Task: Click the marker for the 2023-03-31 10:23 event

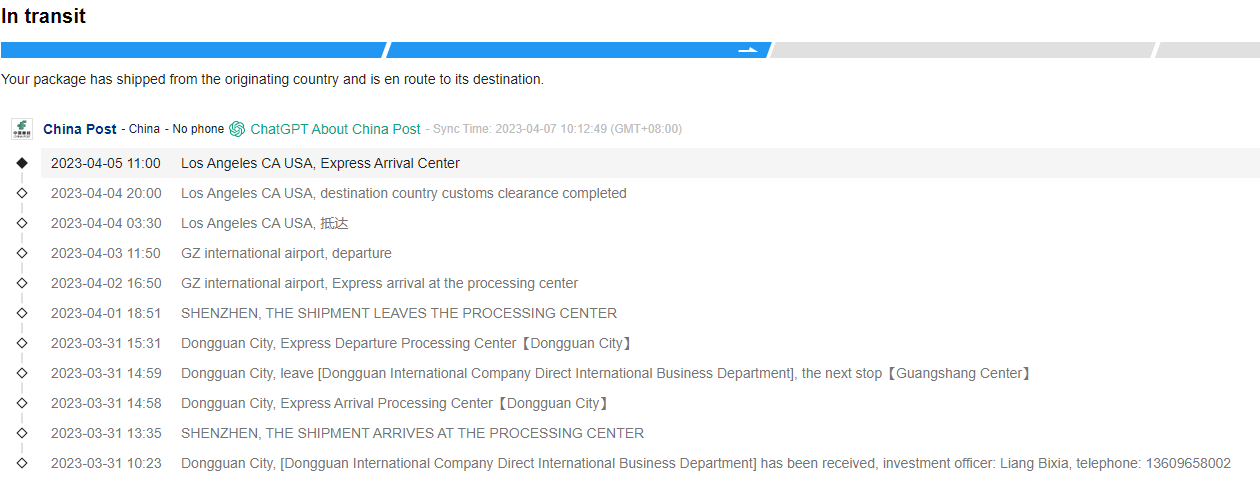Action: point(22,463)
